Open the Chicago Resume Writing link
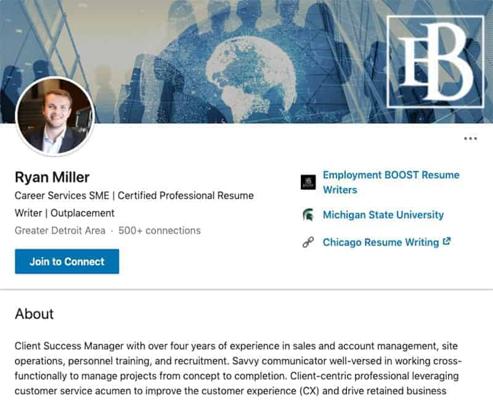The image size is (493, 400). pos(381,242)
